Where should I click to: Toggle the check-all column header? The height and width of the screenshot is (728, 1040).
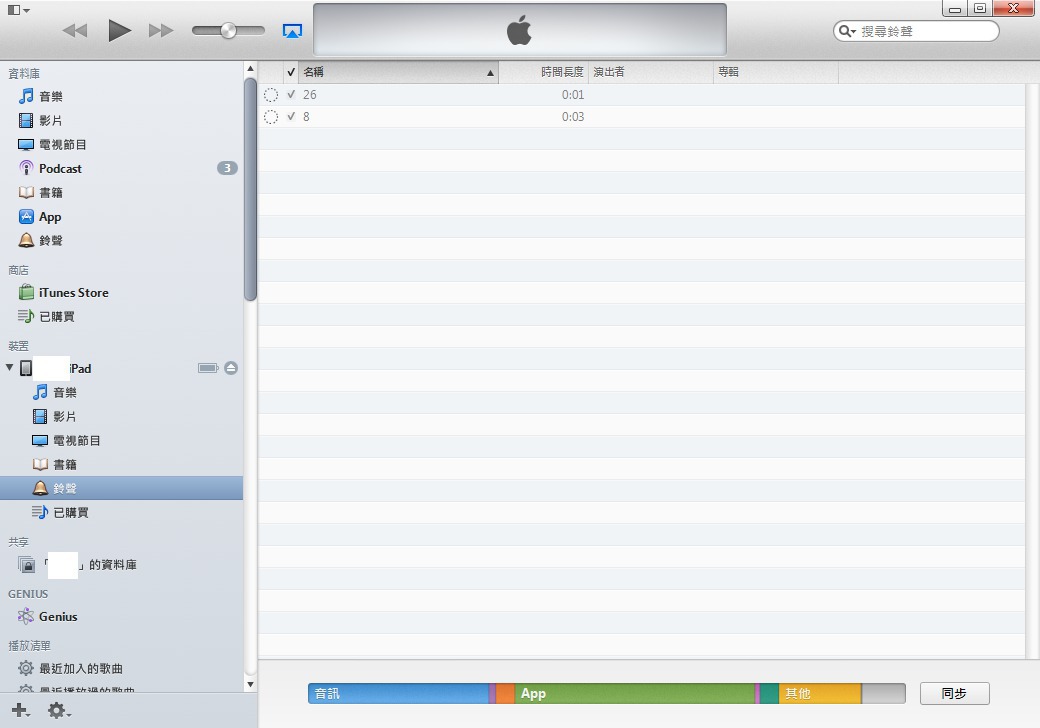[x=291, y=72]
